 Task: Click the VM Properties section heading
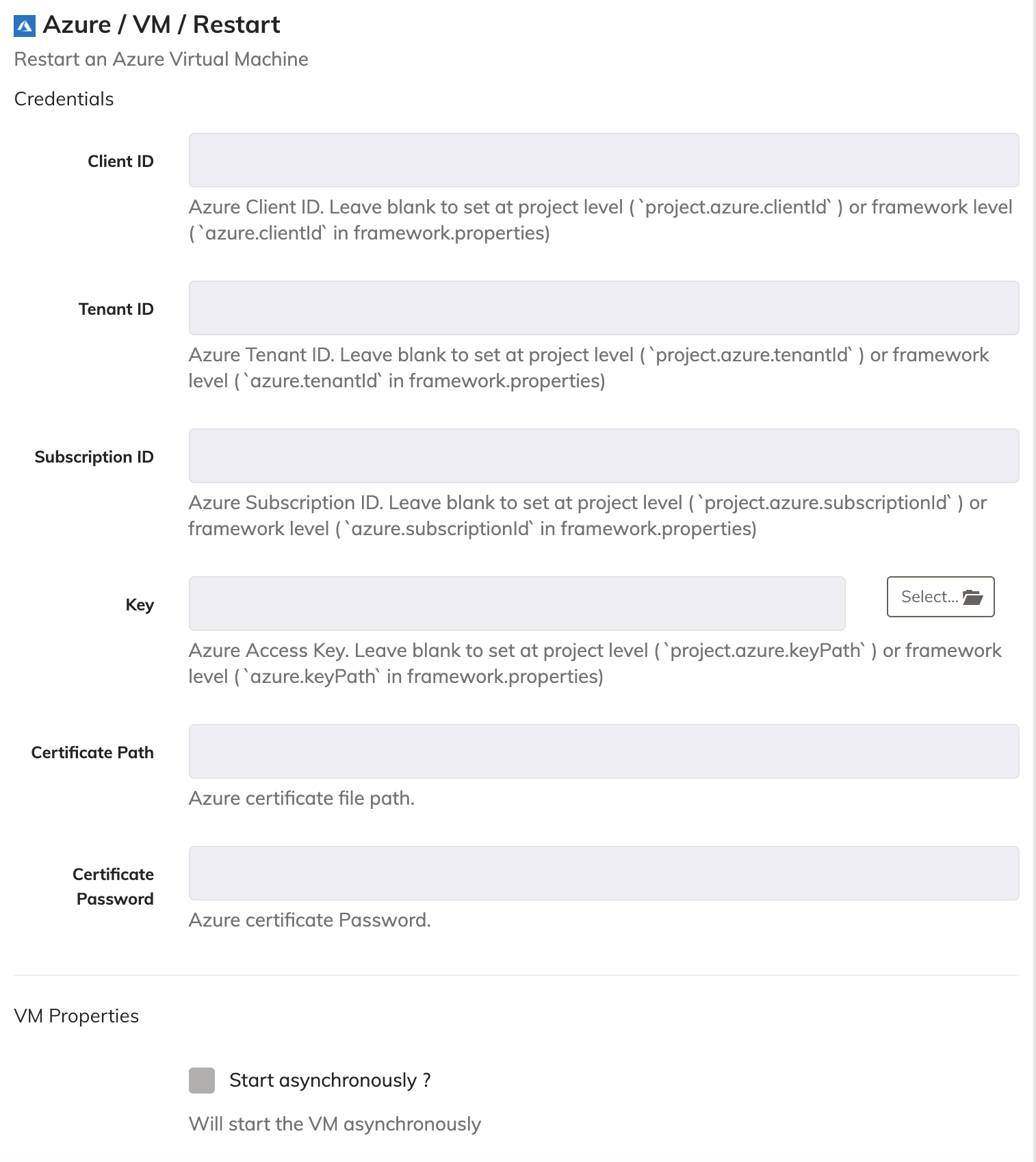point(76,1016)
